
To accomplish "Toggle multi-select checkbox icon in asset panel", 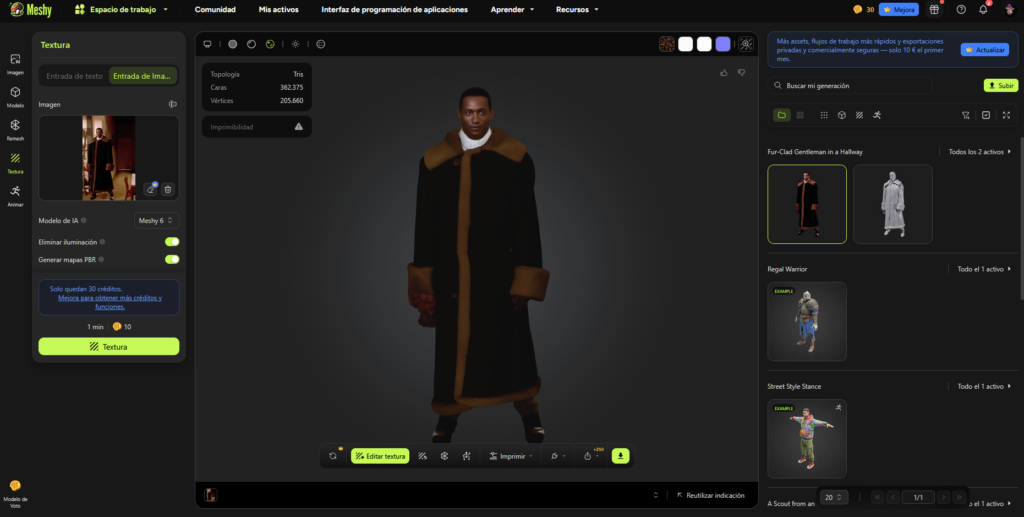I will click(986, 115).
